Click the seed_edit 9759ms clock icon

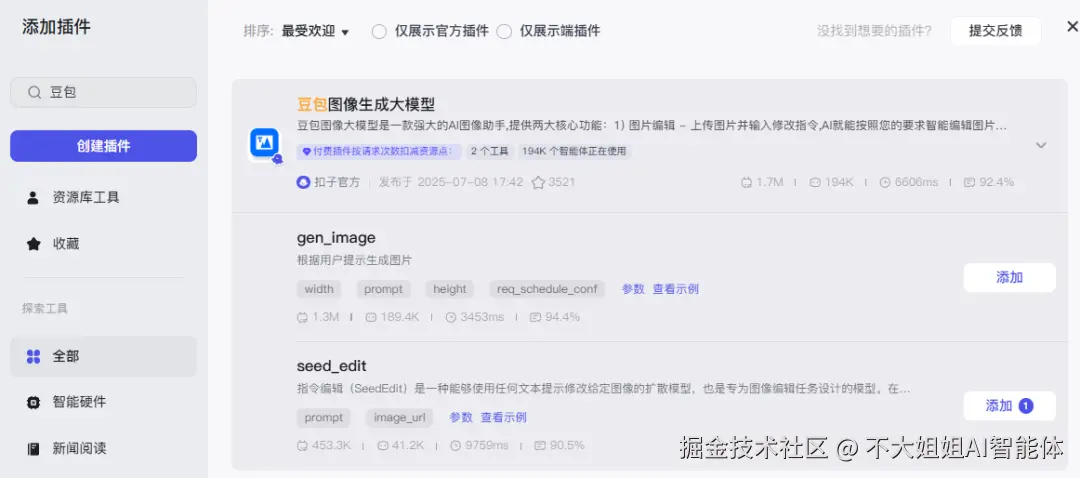(x=455, y=446)
